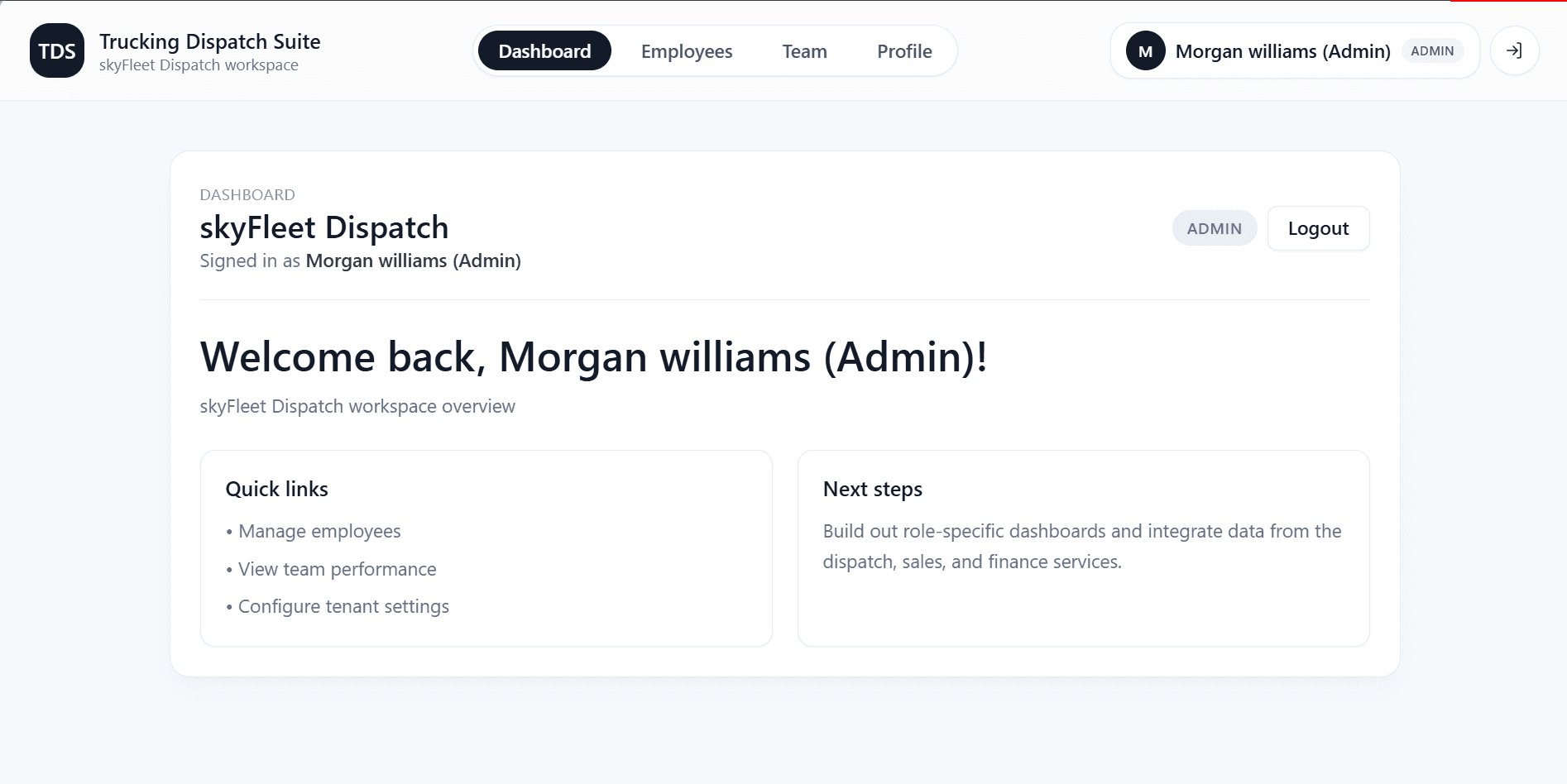This screenshot has width=1567, height=784.
Task: Click the Logout button
Action: click(1318, 227)
